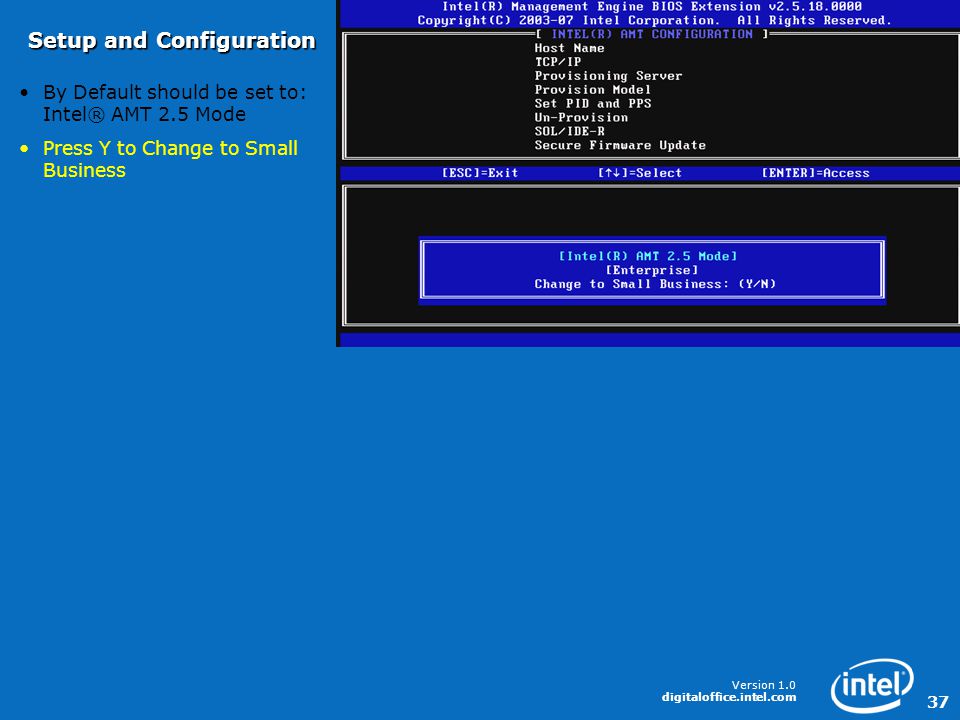Viewport: 960px width, 720px height.
Task: Click the [ESC]=Exit hint
Action: click(480, 173)
